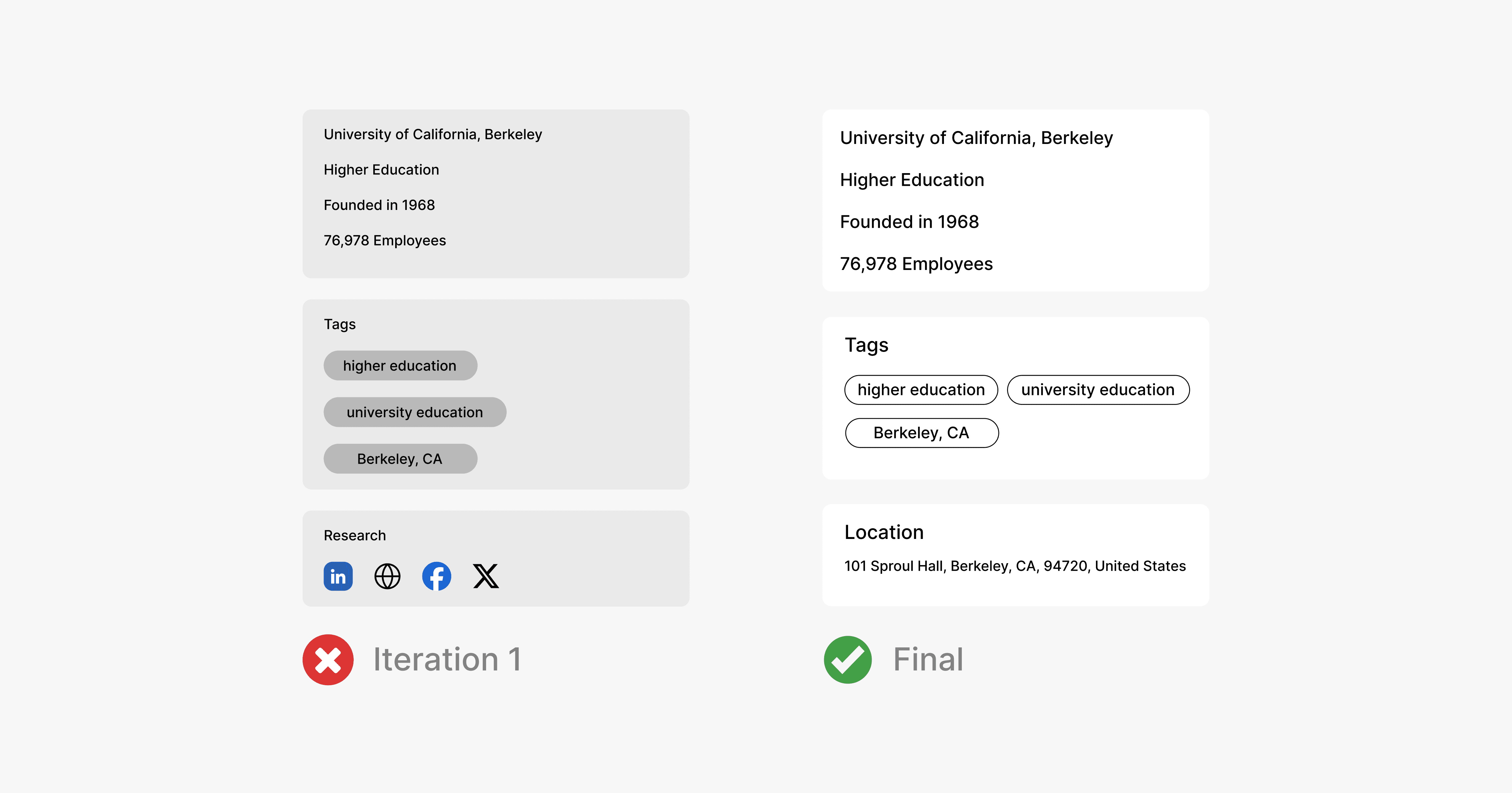The width and height of the screenshot is (1512, 793).
Task: Click the 'Iteration 1' label
Action: (447, 659)
